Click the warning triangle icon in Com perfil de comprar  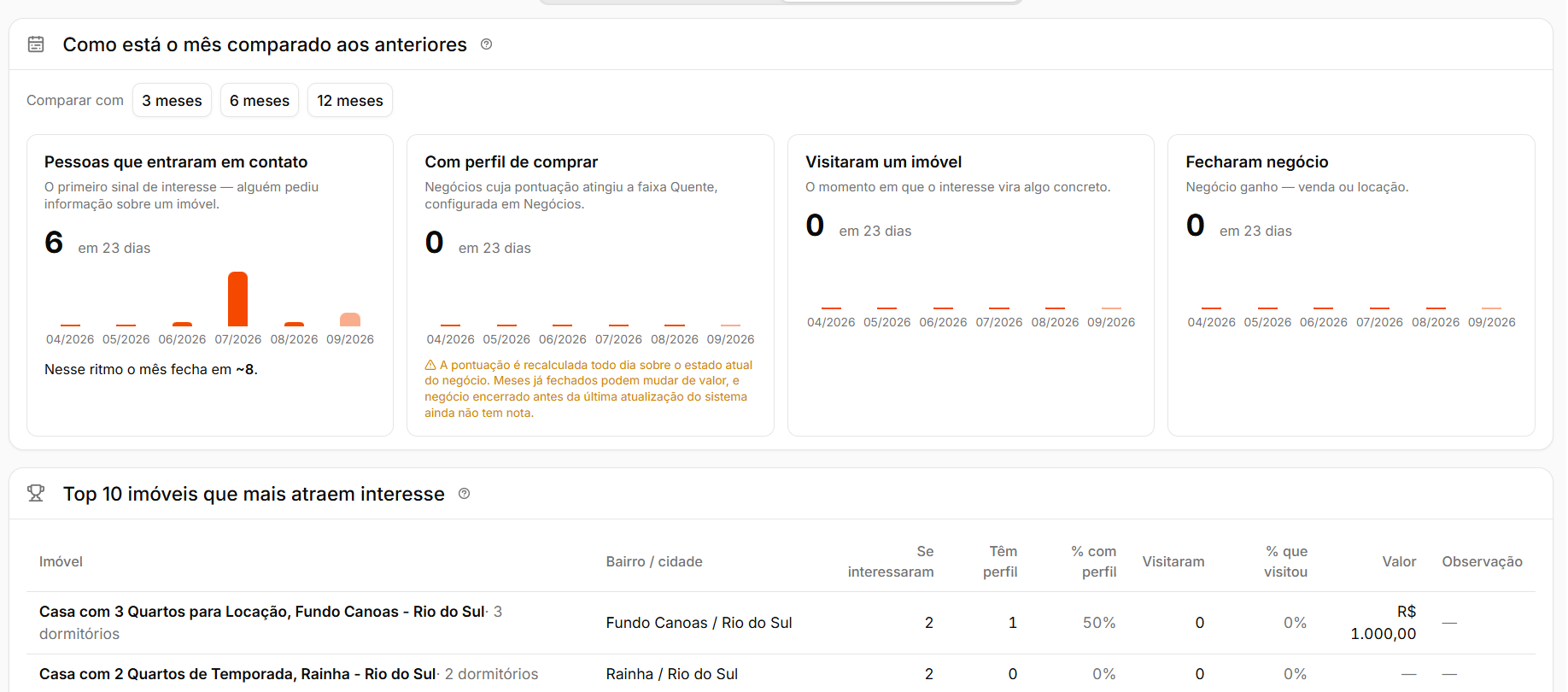430,366
